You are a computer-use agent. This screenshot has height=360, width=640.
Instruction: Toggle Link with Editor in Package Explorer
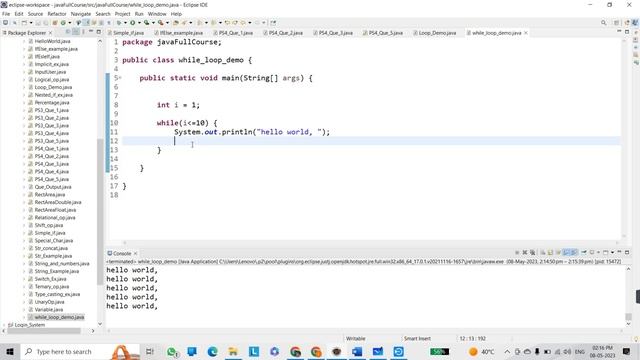click(76, 32)
